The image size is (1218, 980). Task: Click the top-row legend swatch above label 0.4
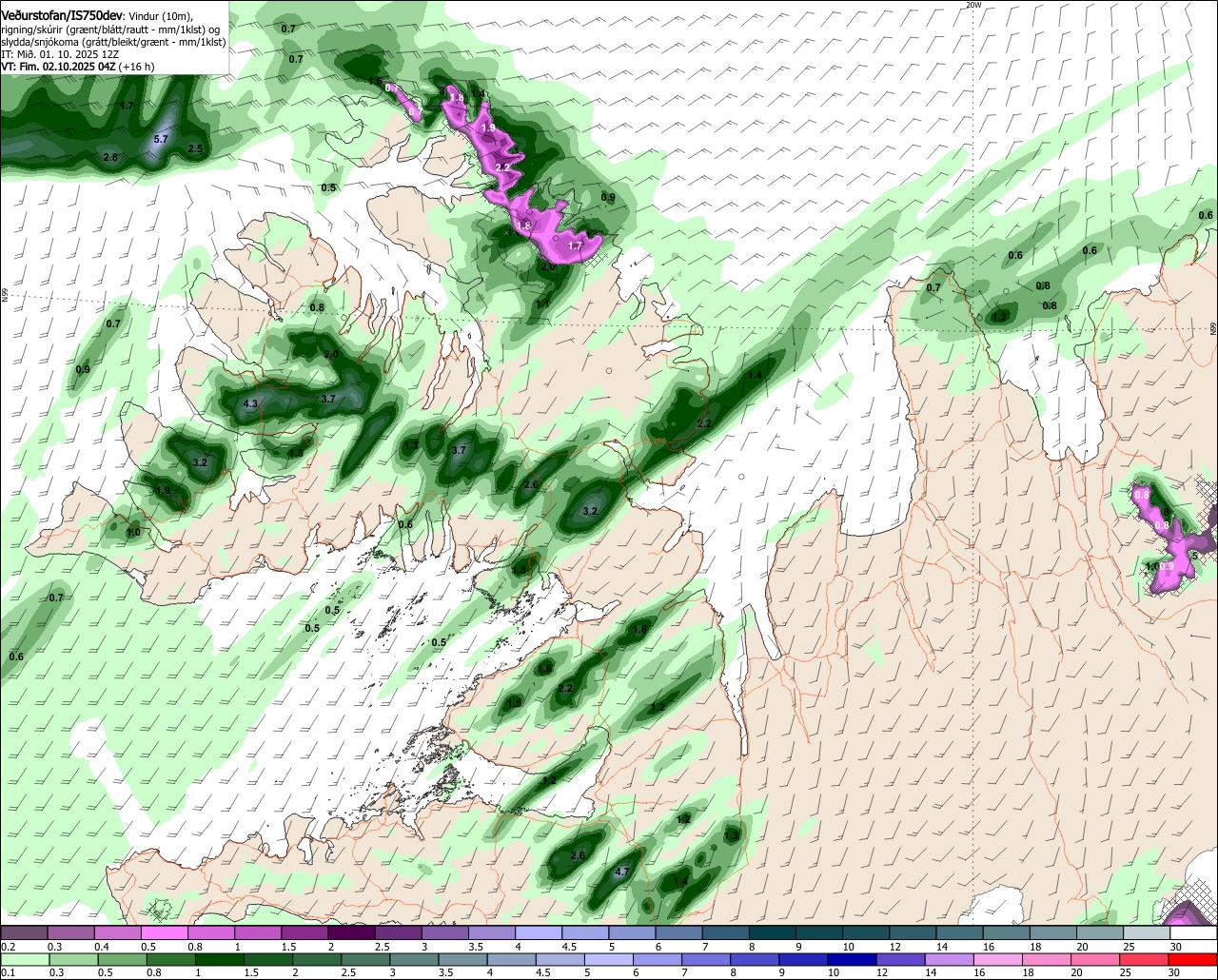[x=117, y=933]
